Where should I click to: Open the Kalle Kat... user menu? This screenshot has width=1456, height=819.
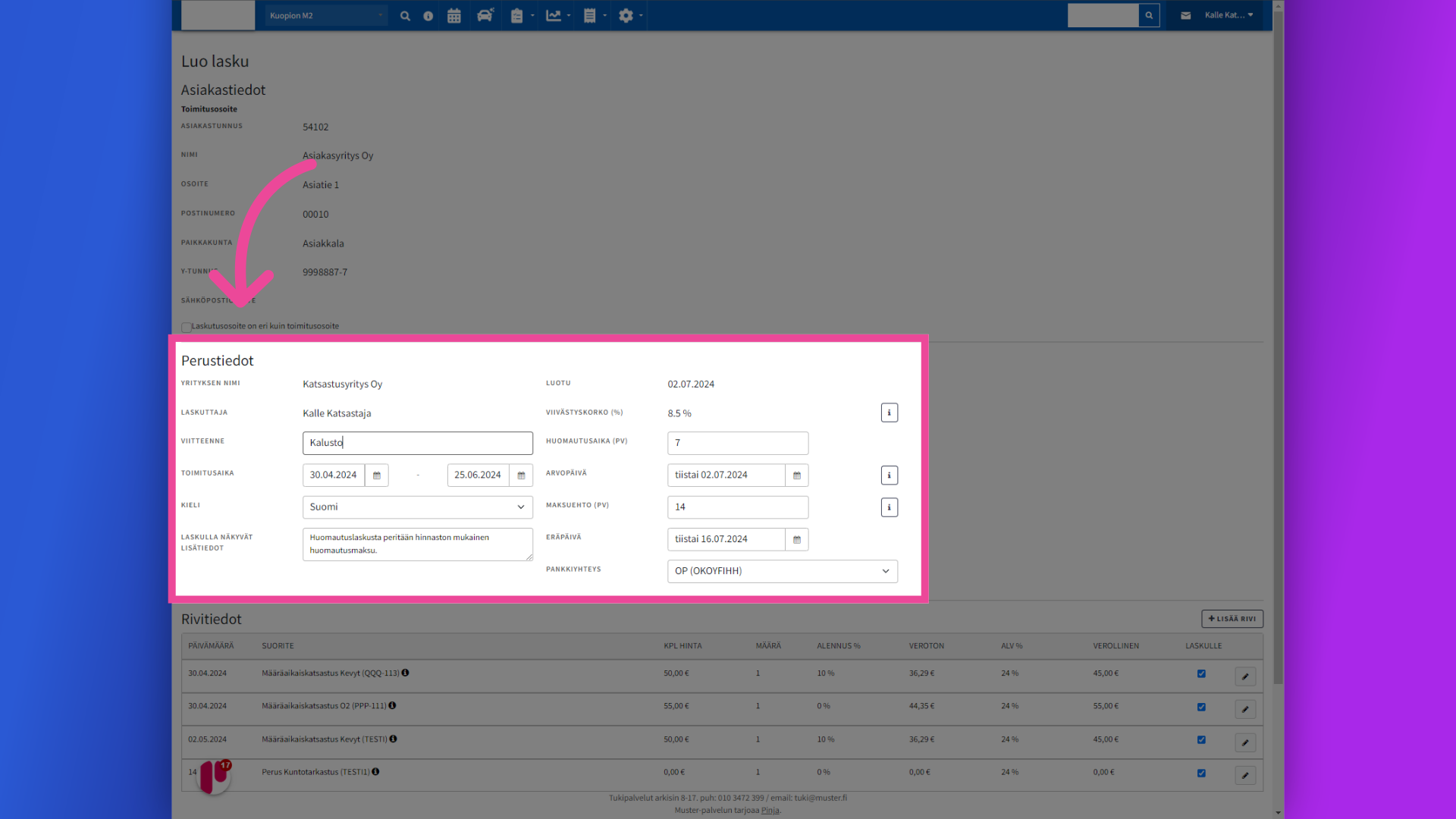click(1228, 16)
